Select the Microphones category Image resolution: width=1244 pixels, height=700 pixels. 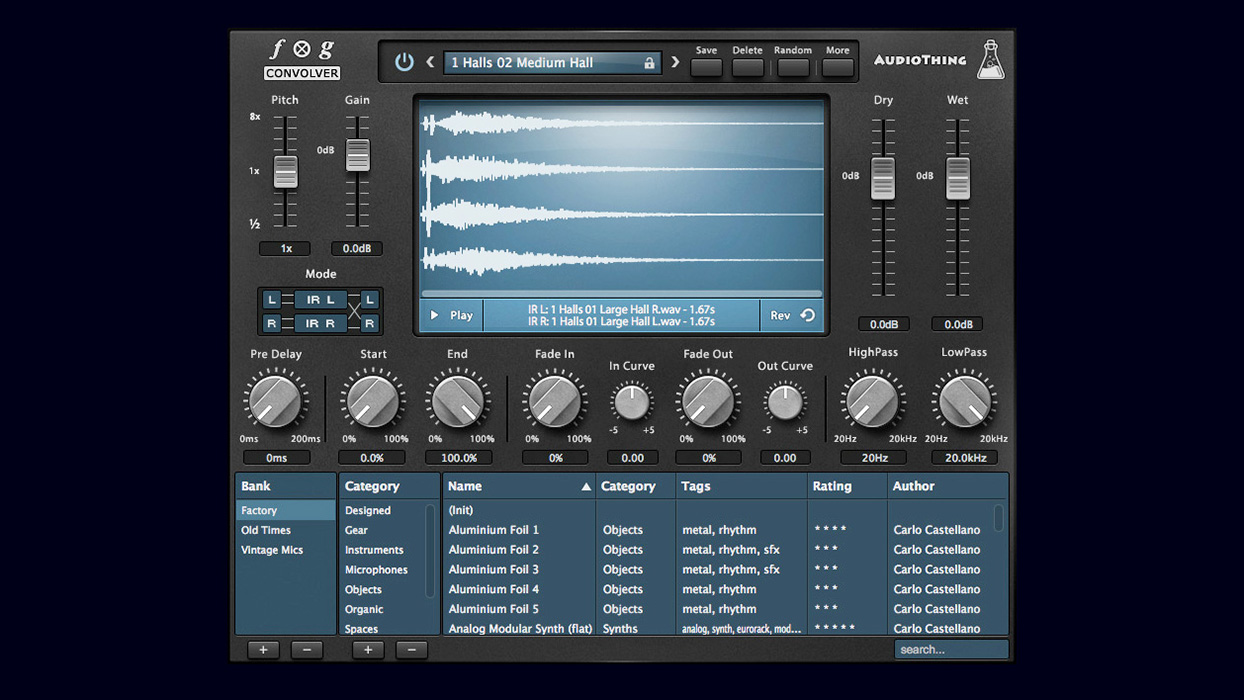pyautogui.click(x=376, y=570)
